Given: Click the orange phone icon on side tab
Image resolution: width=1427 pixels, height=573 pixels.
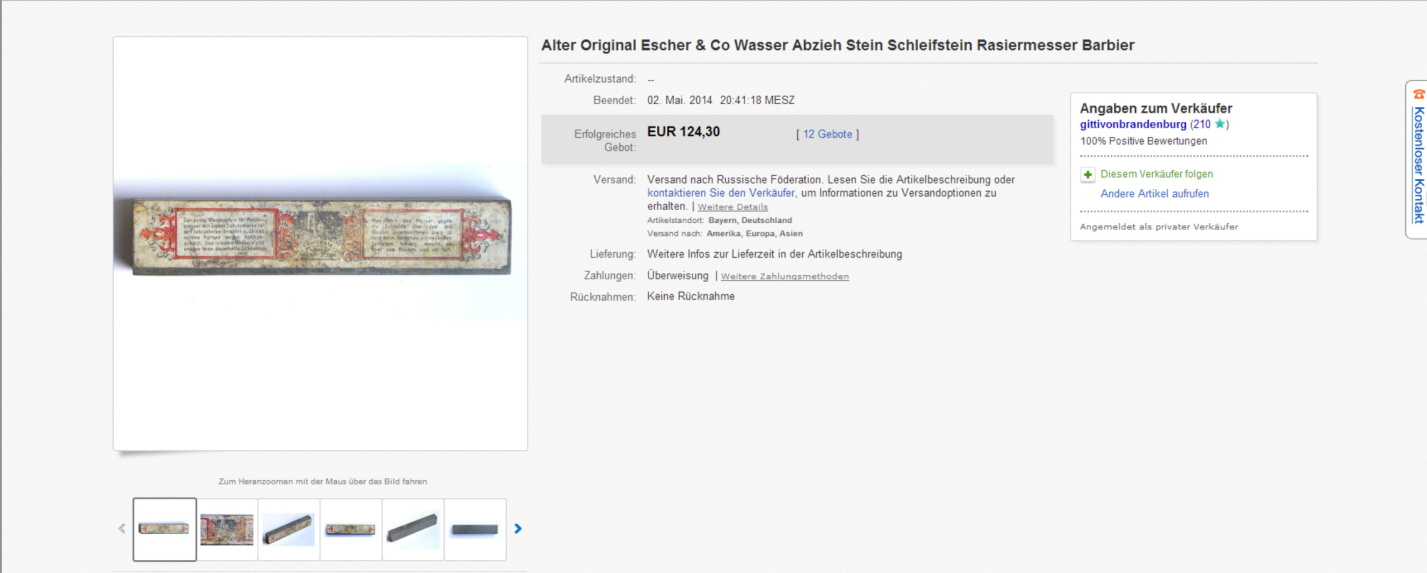Looking at the screenshot, I should [1418, 93].
